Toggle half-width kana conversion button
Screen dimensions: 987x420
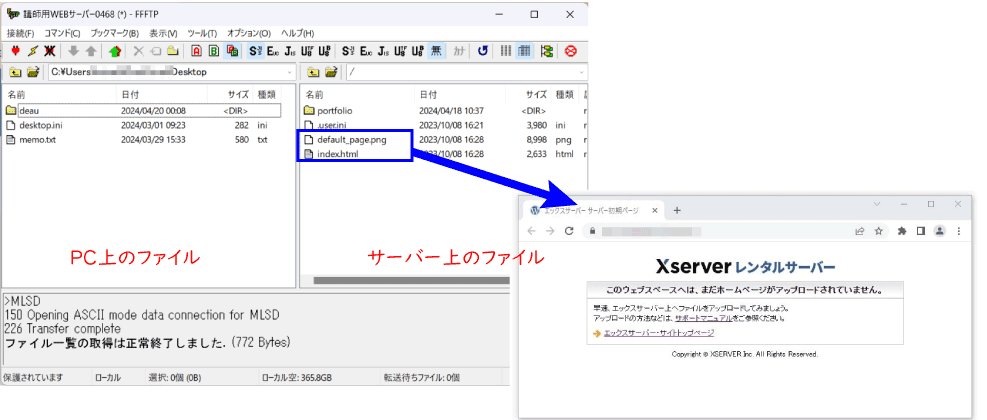(x=460, y=51)
